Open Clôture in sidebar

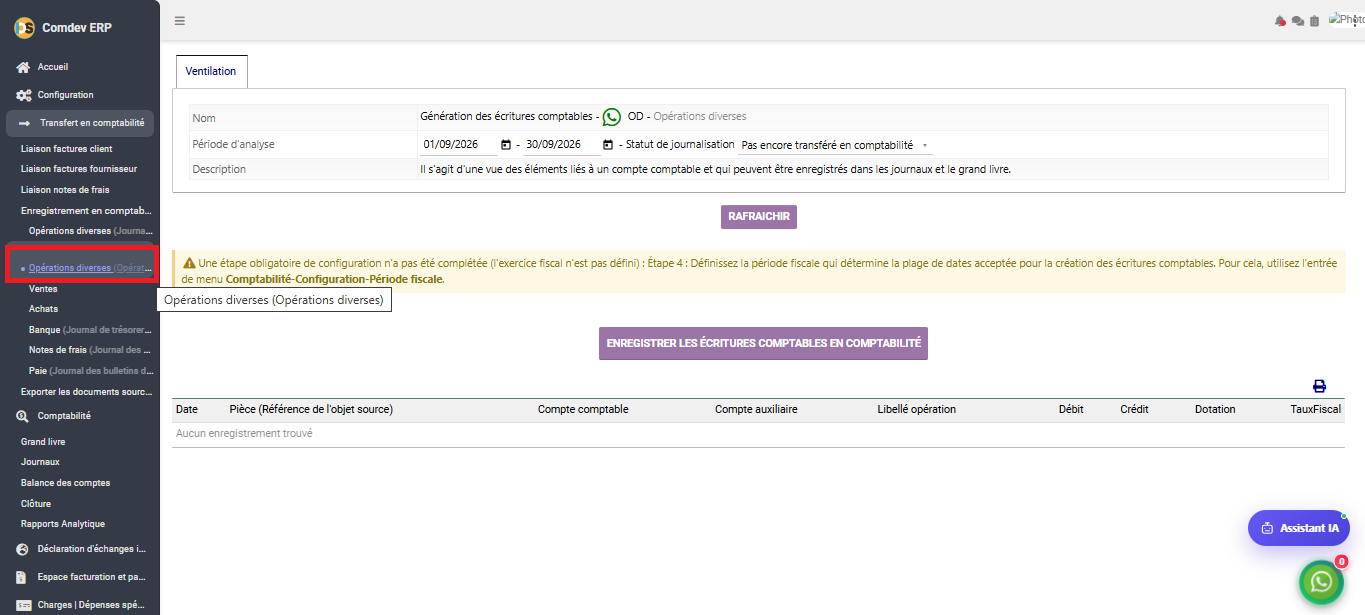tap(36, 504)
